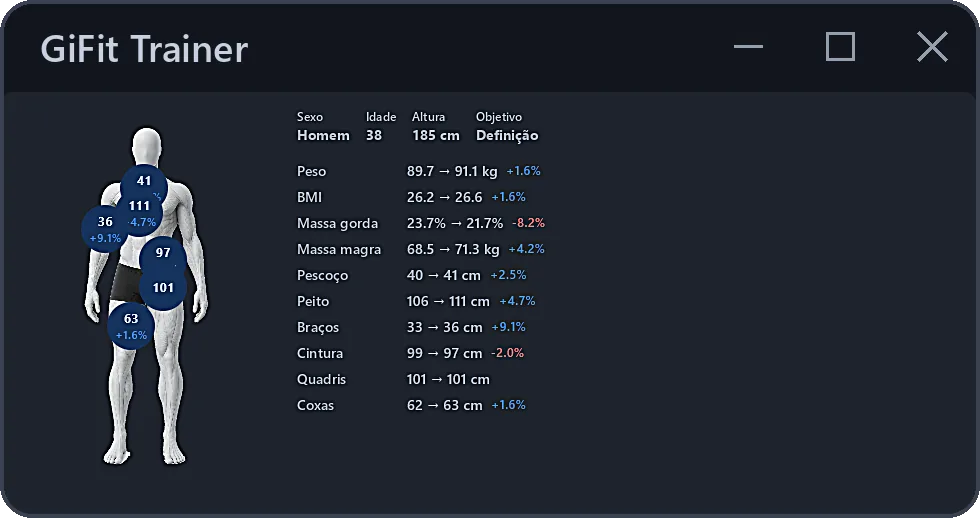Click the body figure's head
Viewport: 980px width, 518px height.
tap(147, 146)
